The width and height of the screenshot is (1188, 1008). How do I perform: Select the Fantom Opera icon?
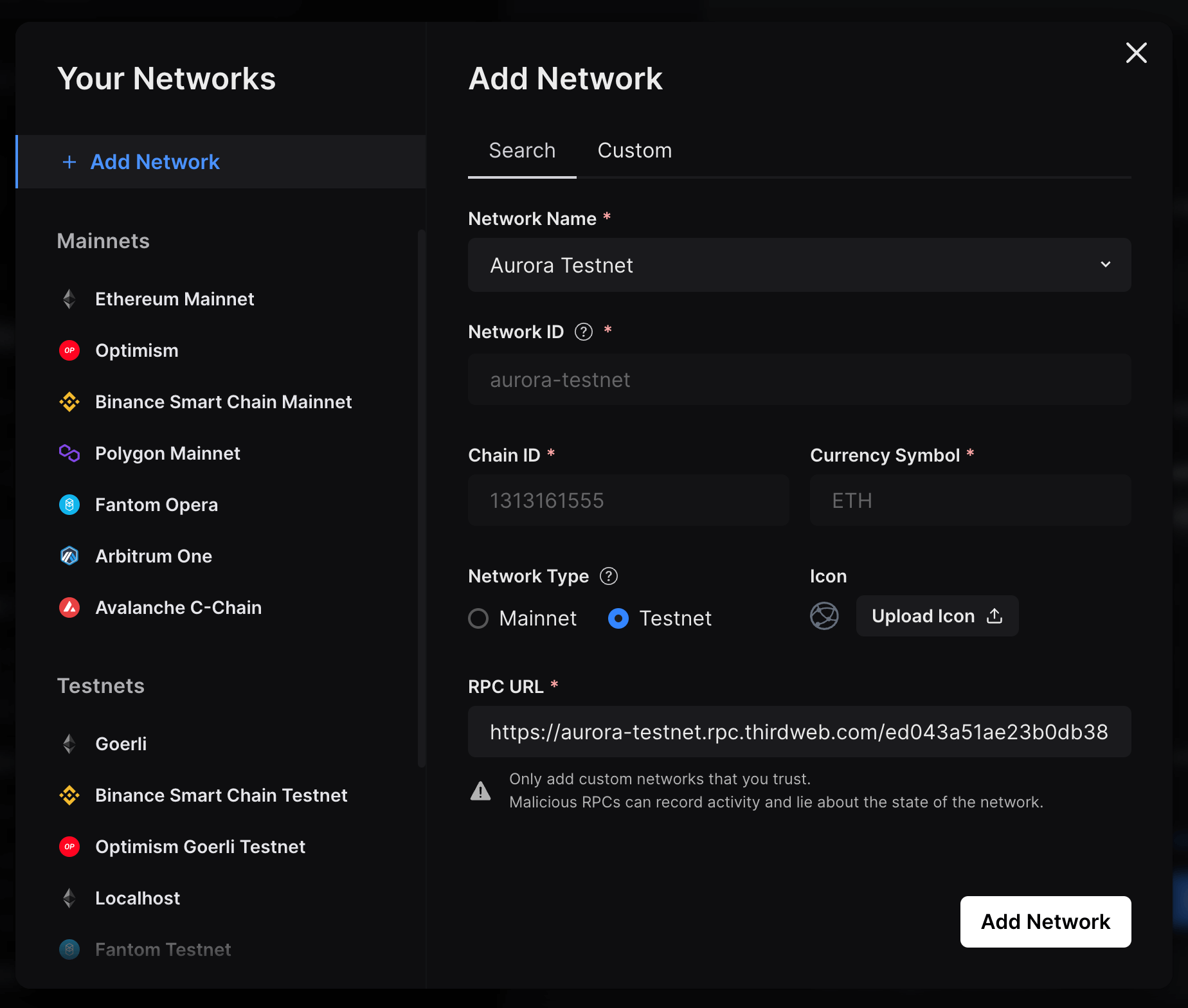click(69, 505)
